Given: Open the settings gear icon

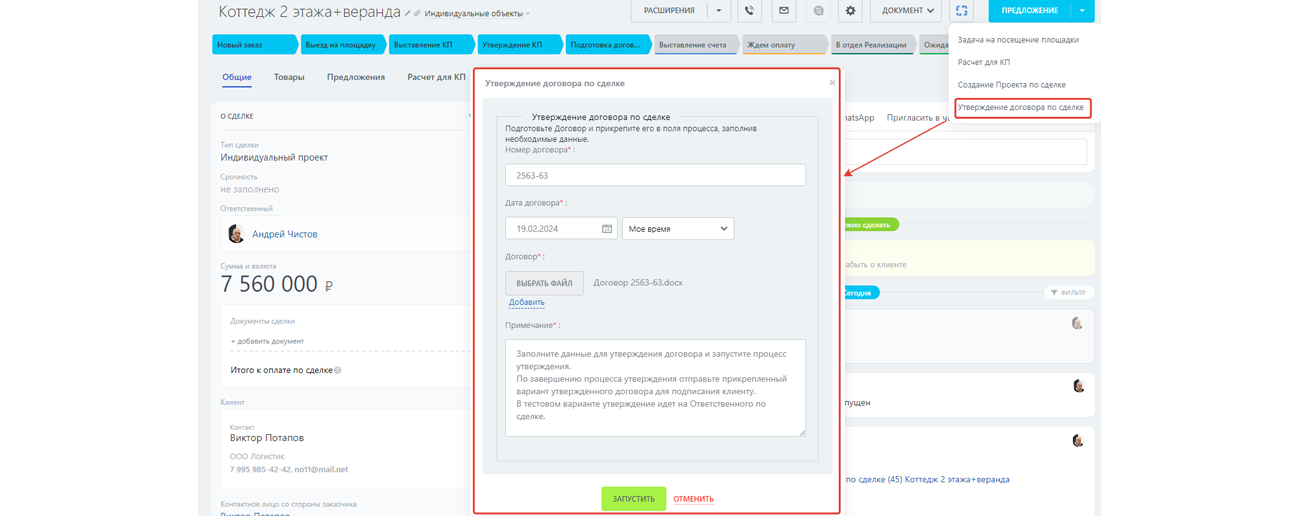Looking at the screenshot, I should 851,11.
